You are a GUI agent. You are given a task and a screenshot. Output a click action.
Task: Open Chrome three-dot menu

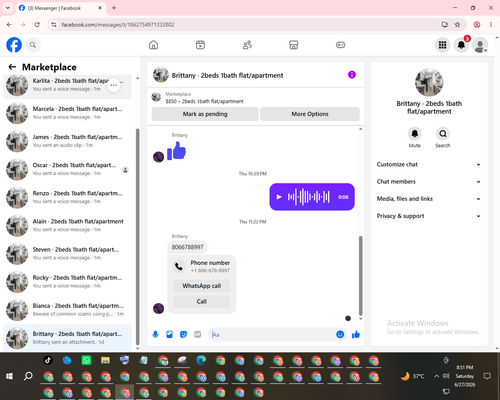491,25
